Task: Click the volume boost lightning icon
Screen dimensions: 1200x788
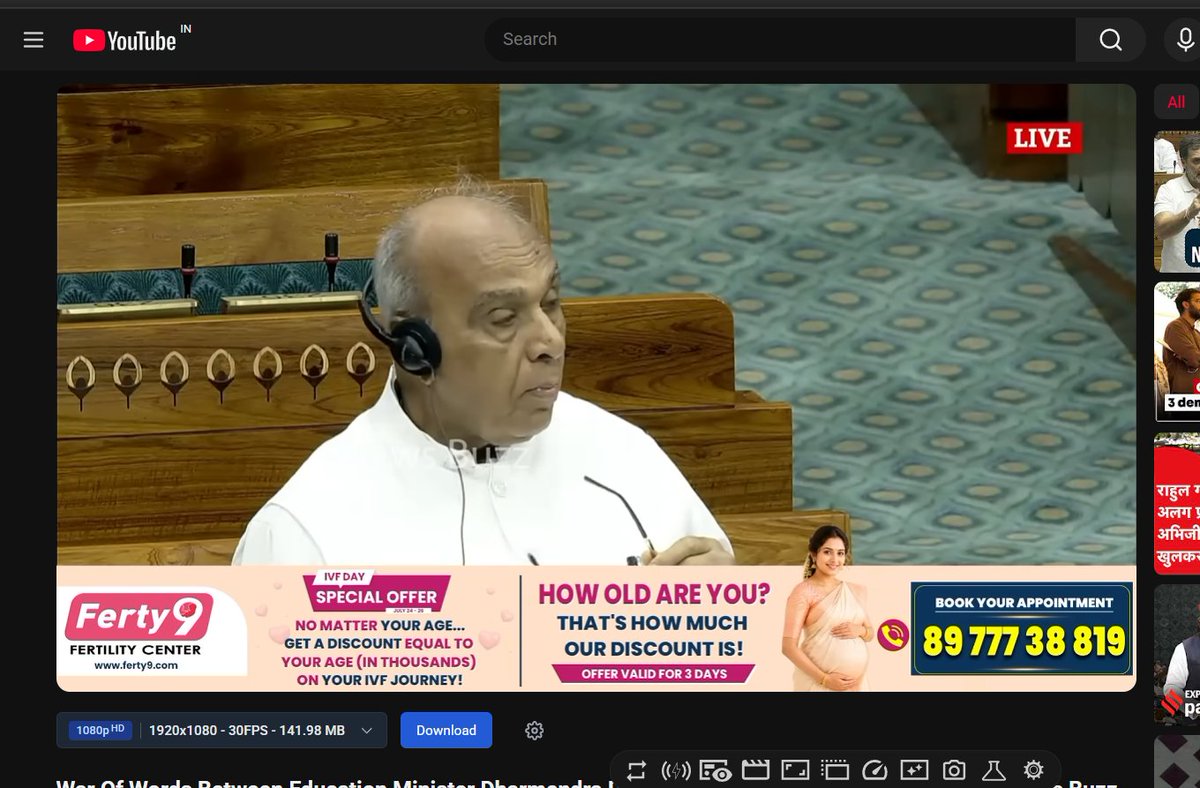Action: point(676,770)
